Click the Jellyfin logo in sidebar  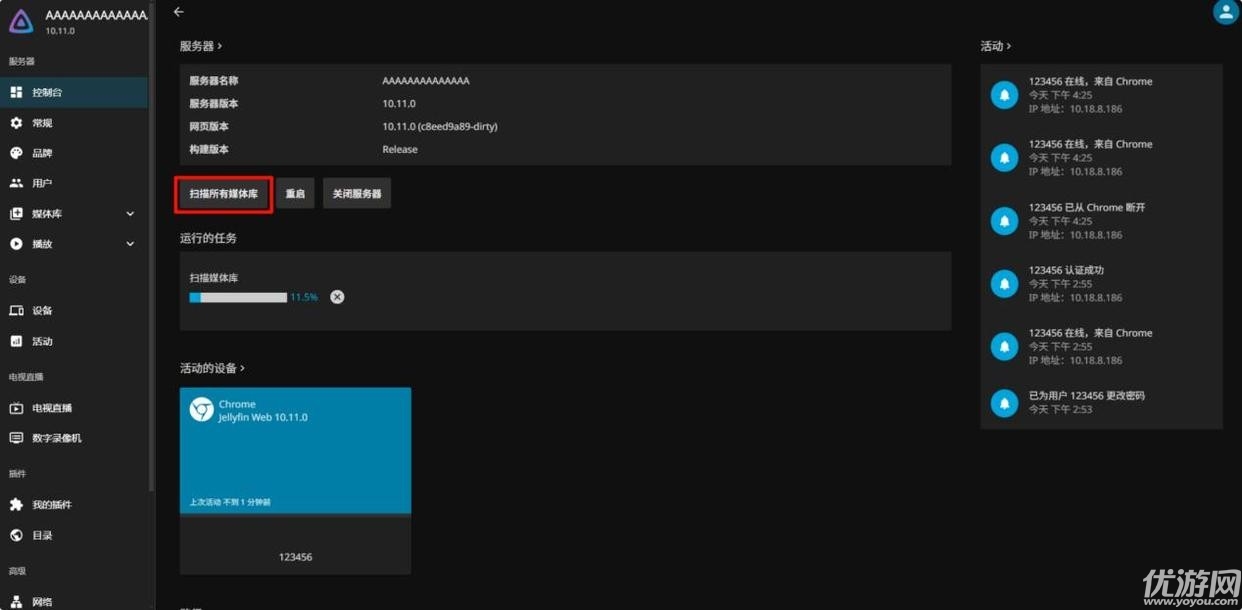(x=22, y=20)
